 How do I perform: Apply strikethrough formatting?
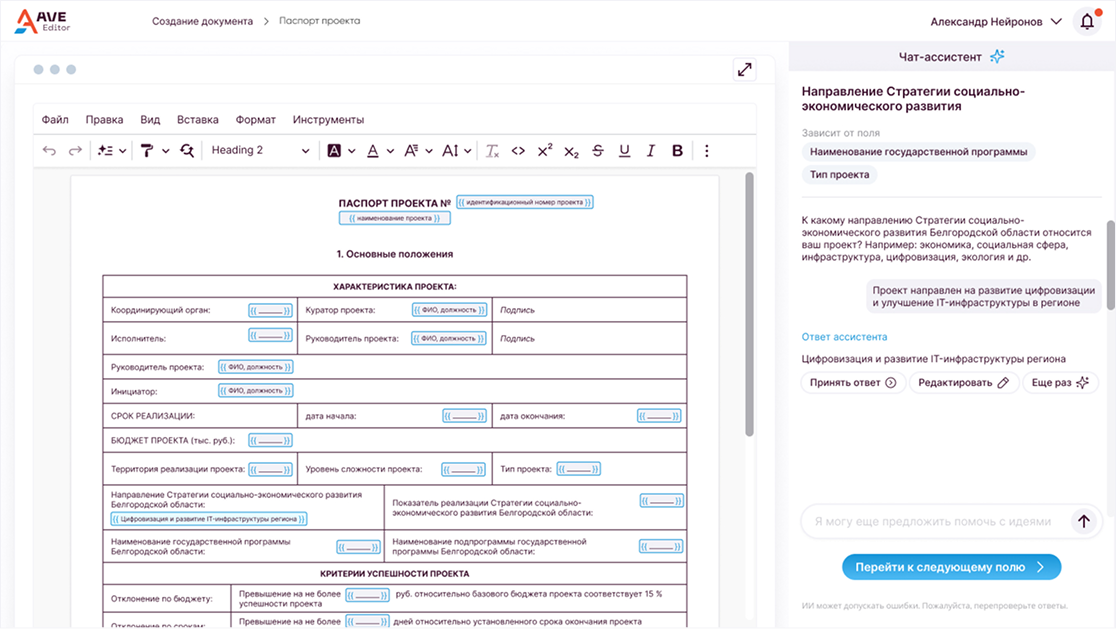tap(598, 151)
